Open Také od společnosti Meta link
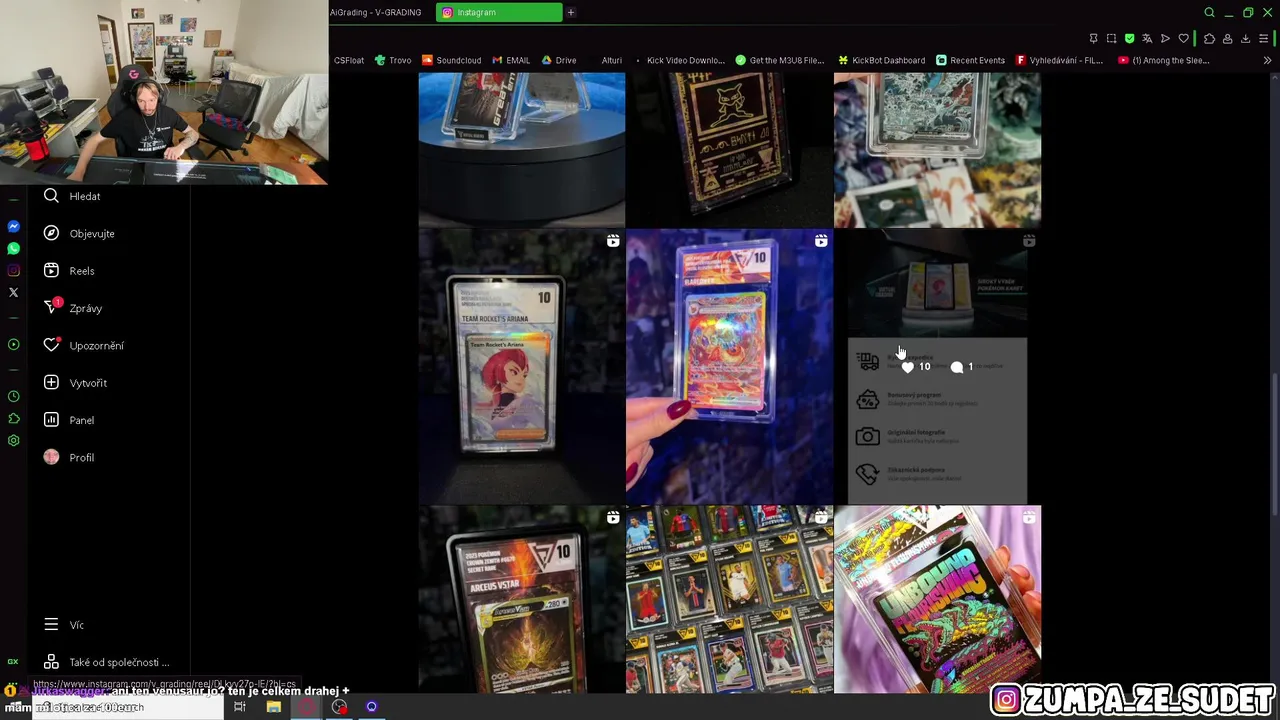Viewport: 1280px width, 720px height. [106, 662]
